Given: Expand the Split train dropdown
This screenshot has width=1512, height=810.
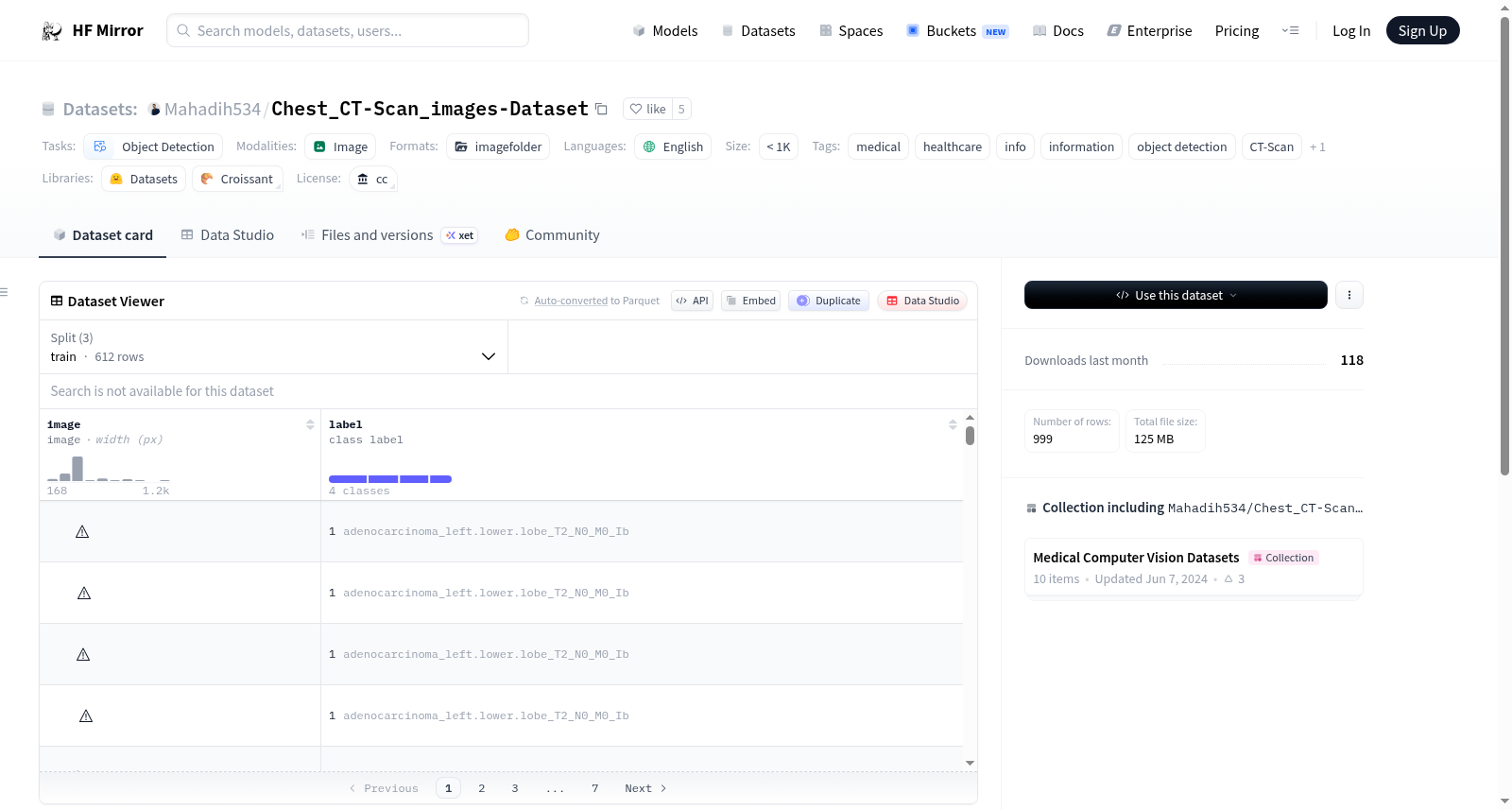Looking at the screenshot, I should tap(273, 347).
